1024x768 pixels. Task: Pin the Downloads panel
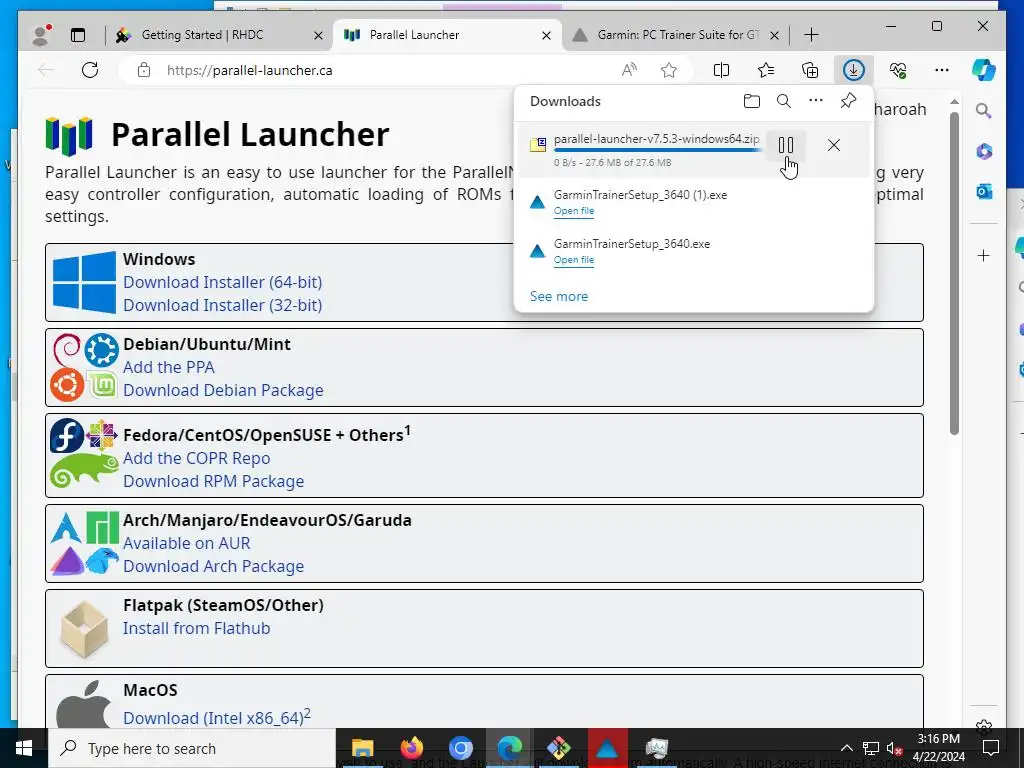[x=848, y=101]
